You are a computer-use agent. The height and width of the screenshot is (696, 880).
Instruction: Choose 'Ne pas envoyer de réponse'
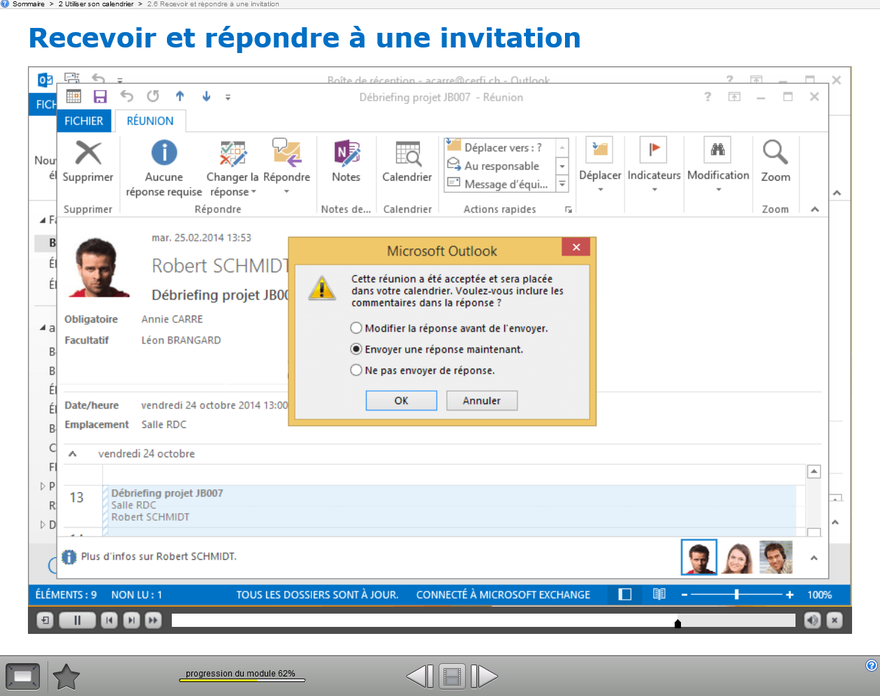[x=357, y=370]
